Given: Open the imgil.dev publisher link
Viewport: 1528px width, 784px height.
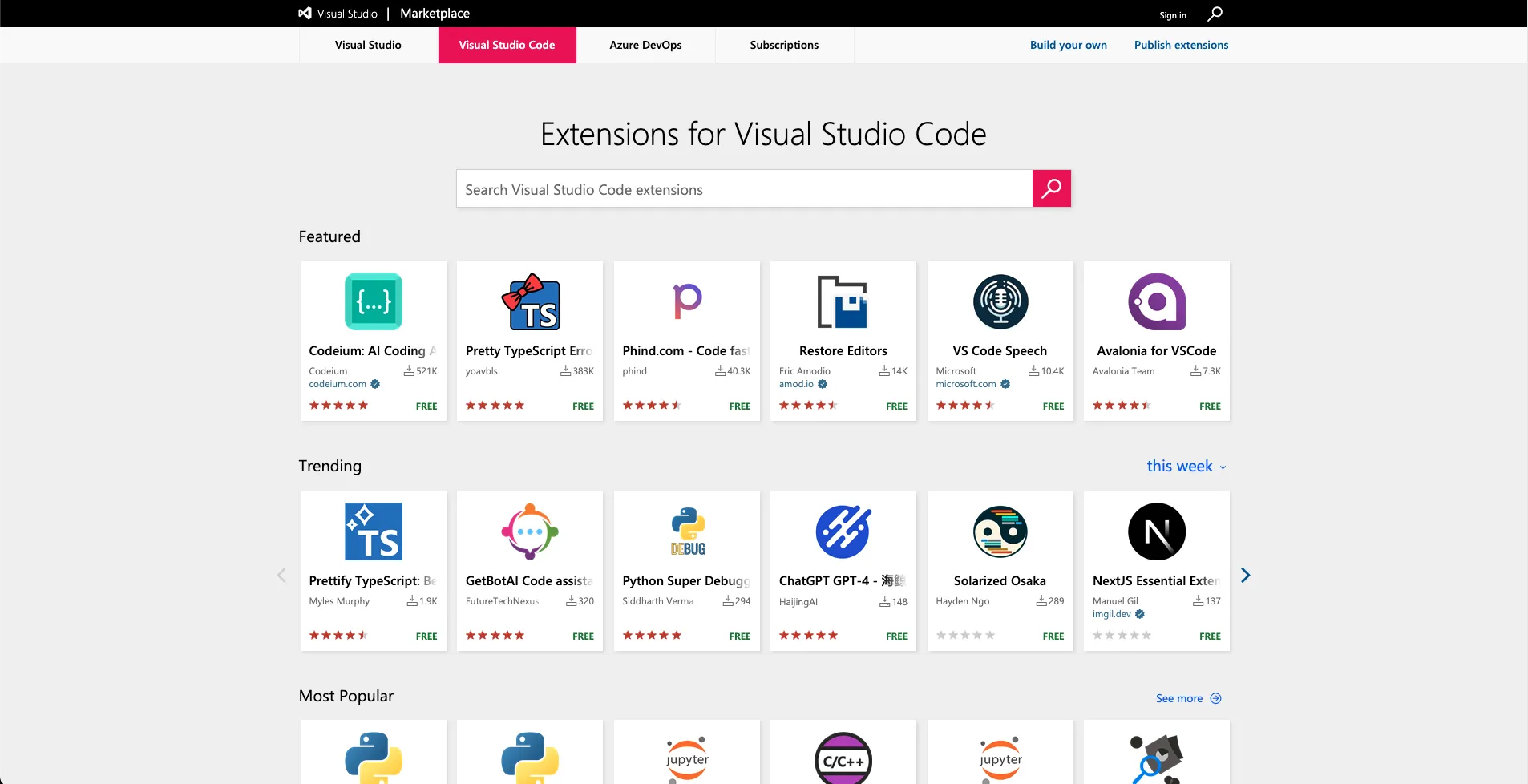Looking at the screenshot, I should (1111, 614).
